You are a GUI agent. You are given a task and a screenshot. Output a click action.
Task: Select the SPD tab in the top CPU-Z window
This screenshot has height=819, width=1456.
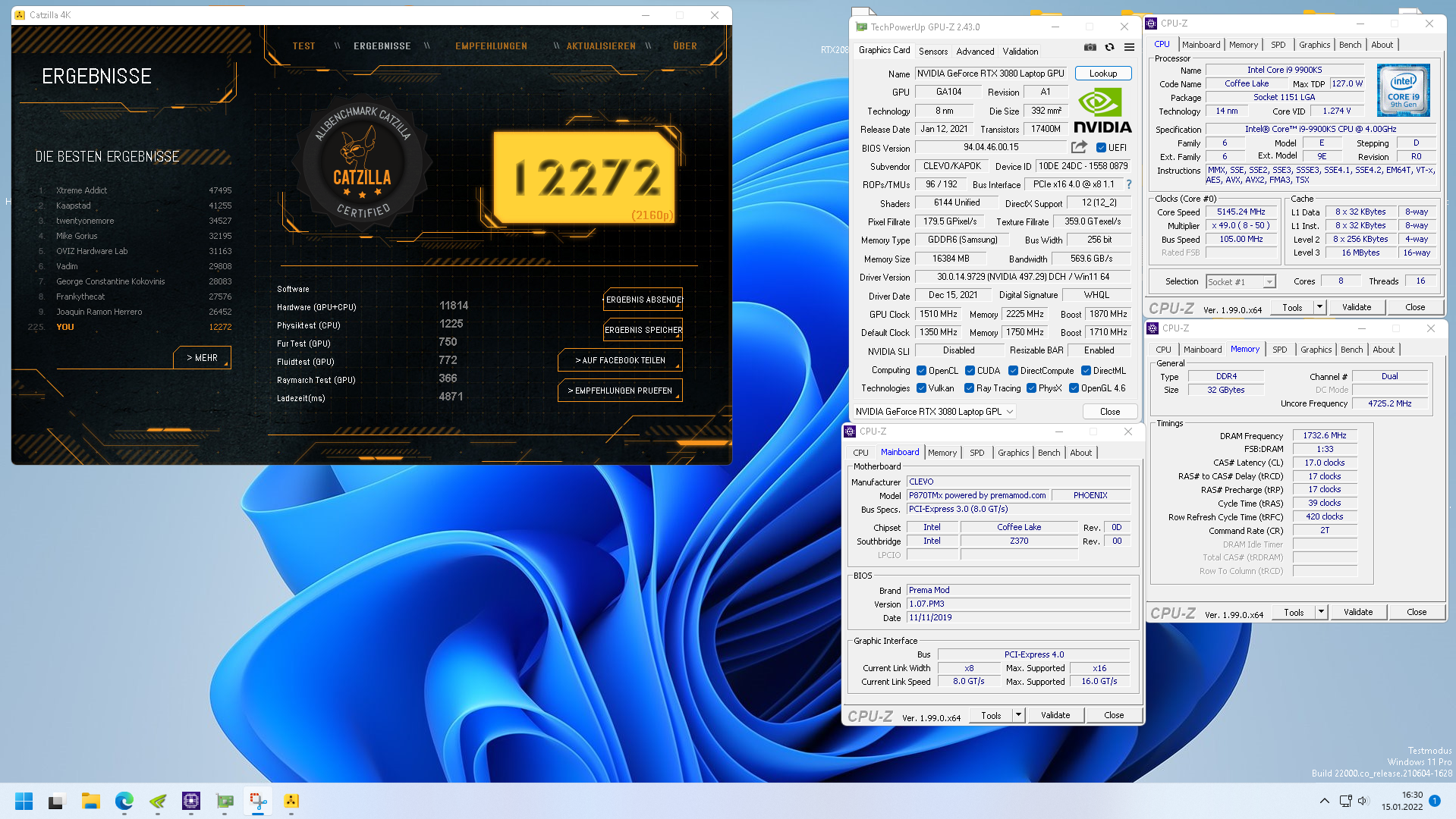click(1278, 45)
